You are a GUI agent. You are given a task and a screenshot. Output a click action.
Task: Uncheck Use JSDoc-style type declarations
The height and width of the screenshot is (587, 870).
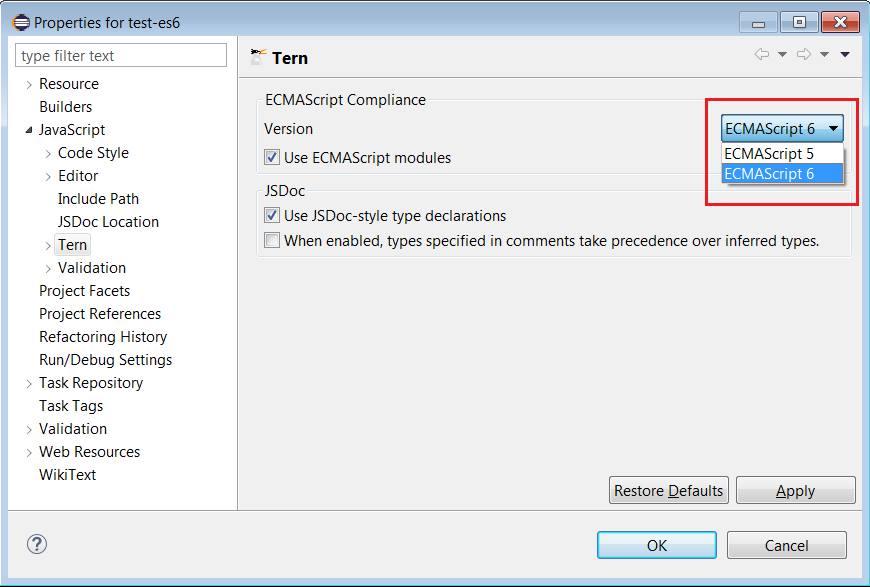(x=270, y=216)
